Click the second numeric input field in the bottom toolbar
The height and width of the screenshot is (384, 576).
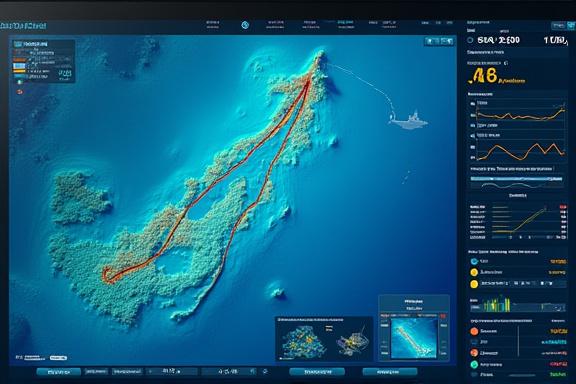pos(229,372)
